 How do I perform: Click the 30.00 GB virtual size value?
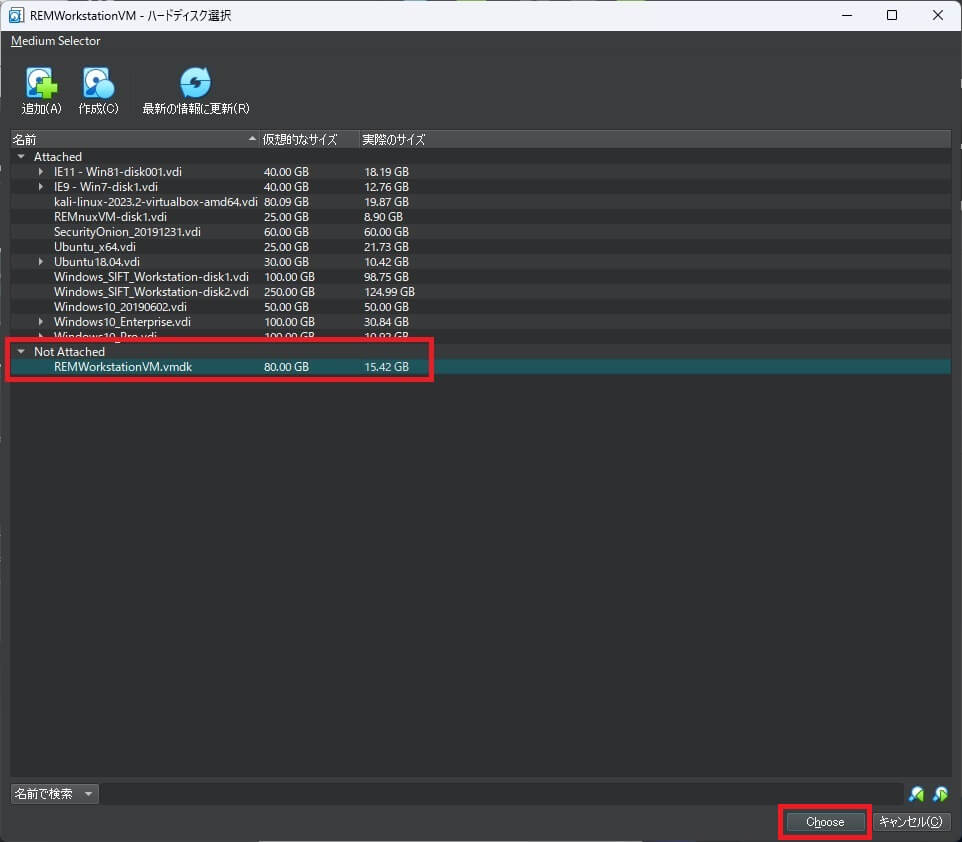pyautogui.click(x=287, y=261)
